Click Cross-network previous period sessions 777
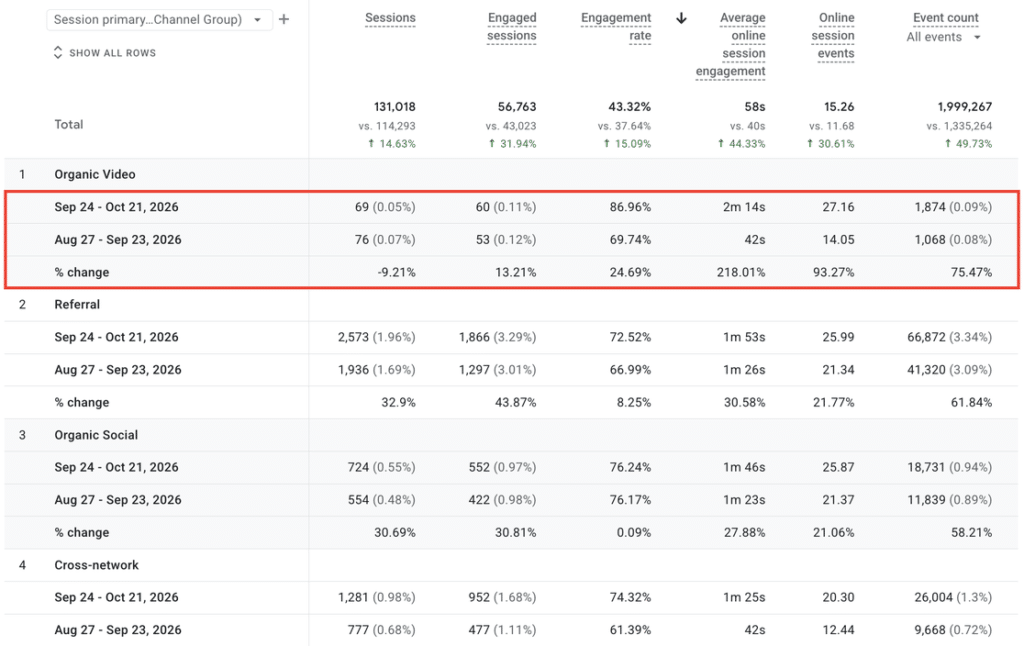The image size is (1024, 646). tap(359, 630)
